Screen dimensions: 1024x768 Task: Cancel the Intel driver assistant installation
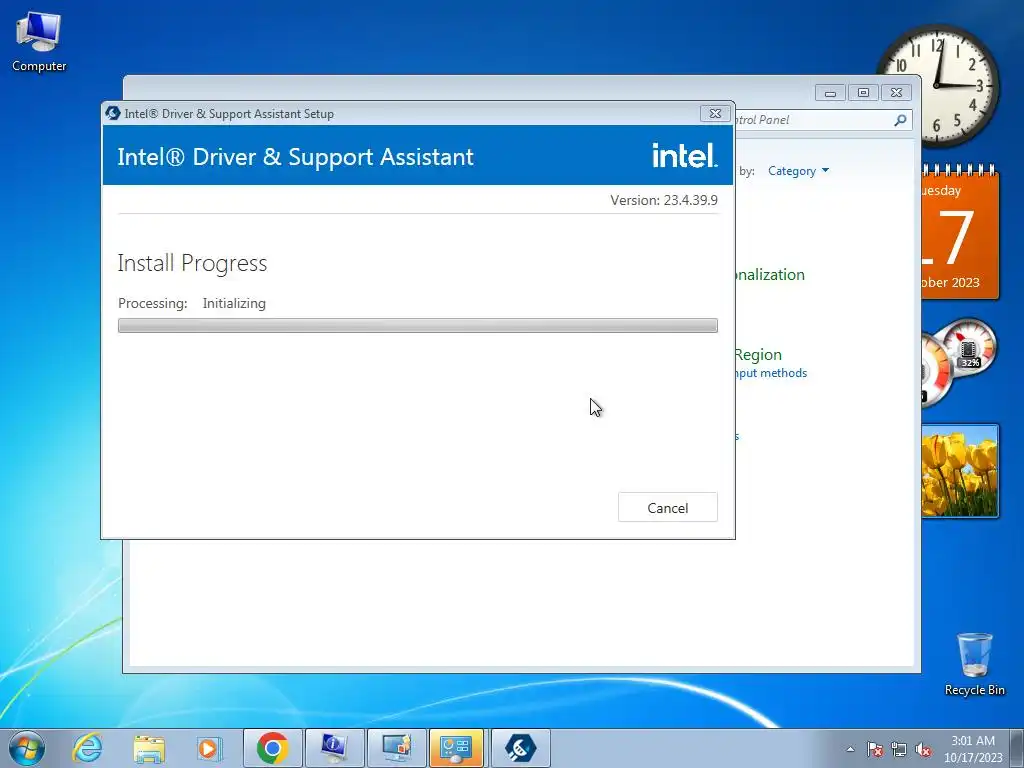[667, 507]
